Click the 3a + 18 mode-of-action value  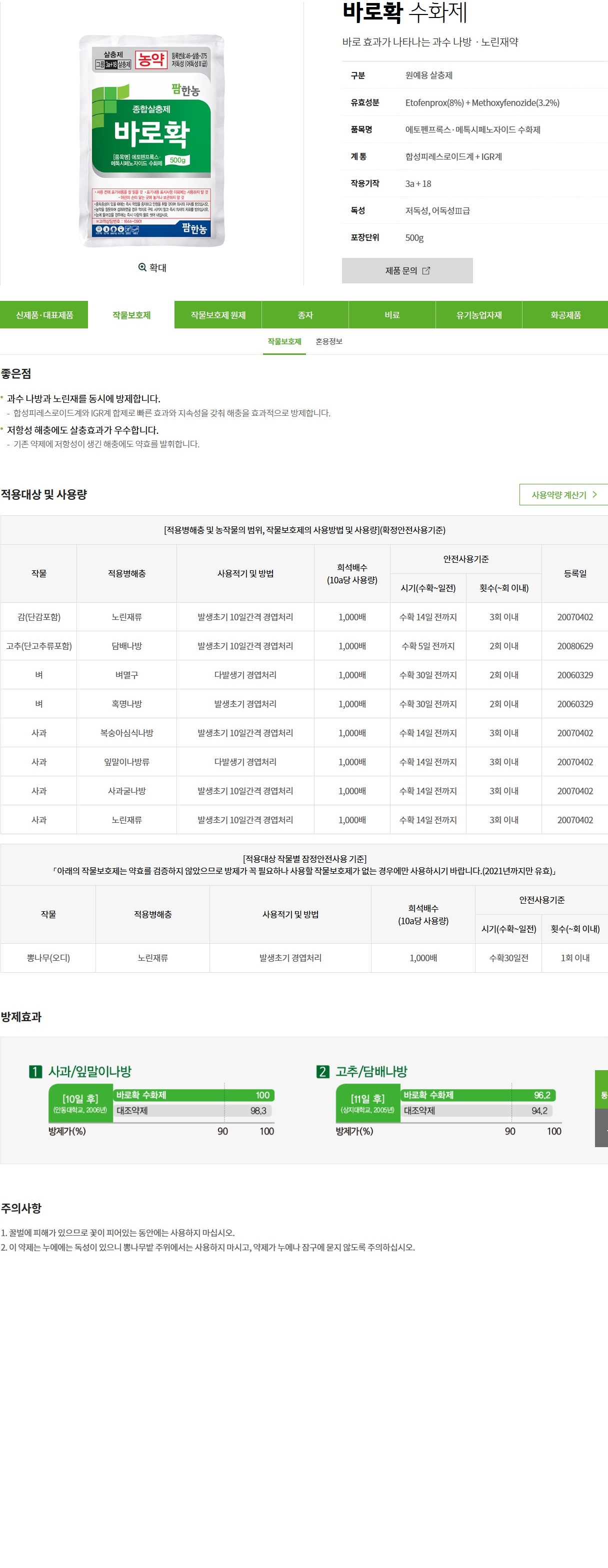pos(418,184)
